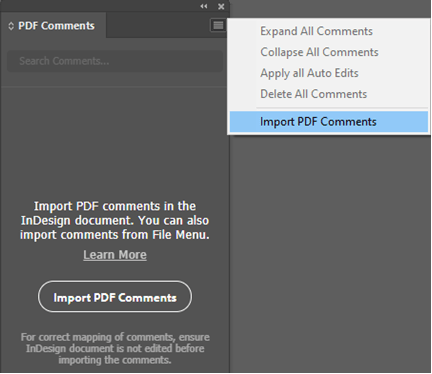Screen dimensions: 432x374
Task: Open the PDF Comments panel flyout menu icon
Action: (x=218, y=25)
